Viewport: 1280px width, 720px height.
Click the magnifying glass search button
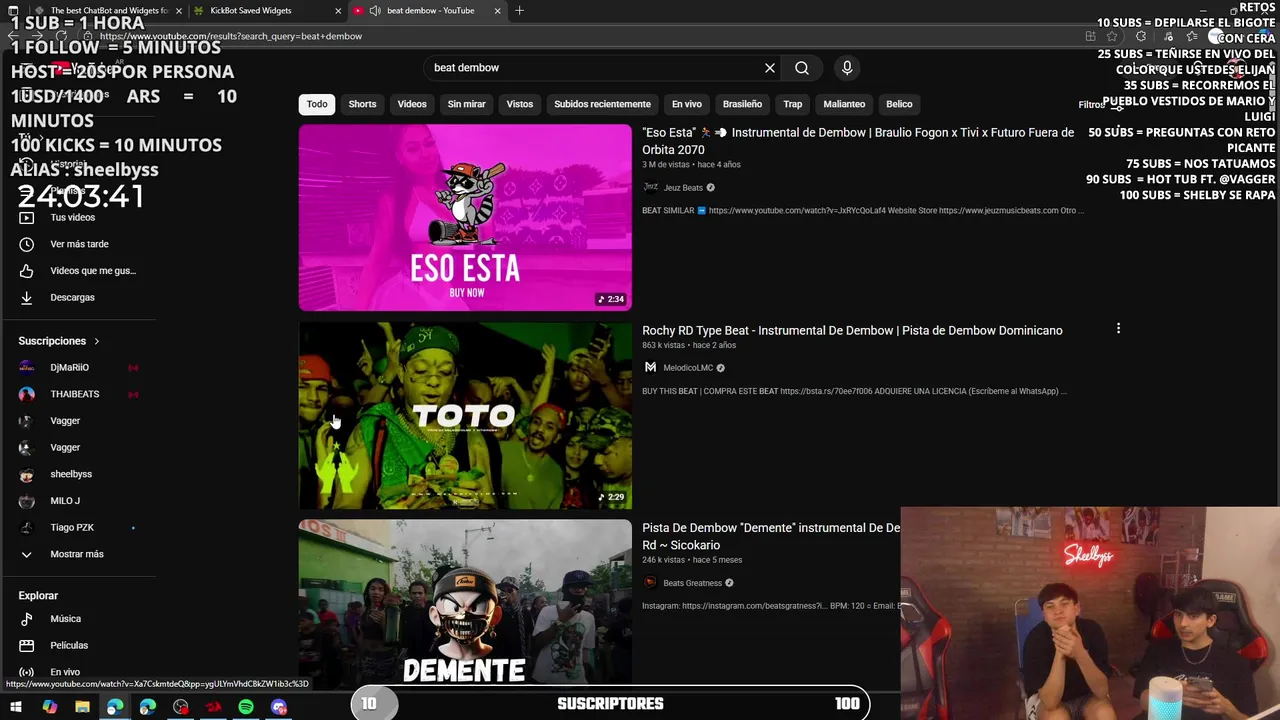pyautogui.click(x=802, y=68)
